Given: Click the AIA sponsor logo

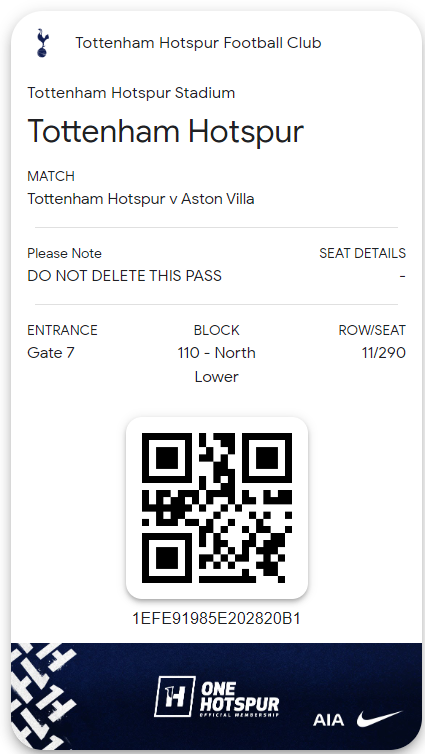Looking at the screenshot, I should (329, 720).
